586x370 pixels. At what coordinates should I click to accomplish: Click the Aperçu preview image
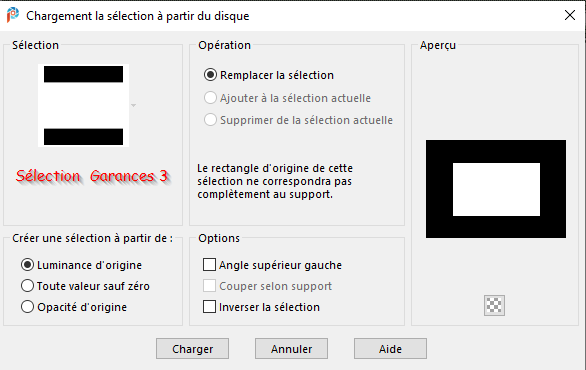pos(496,189)
